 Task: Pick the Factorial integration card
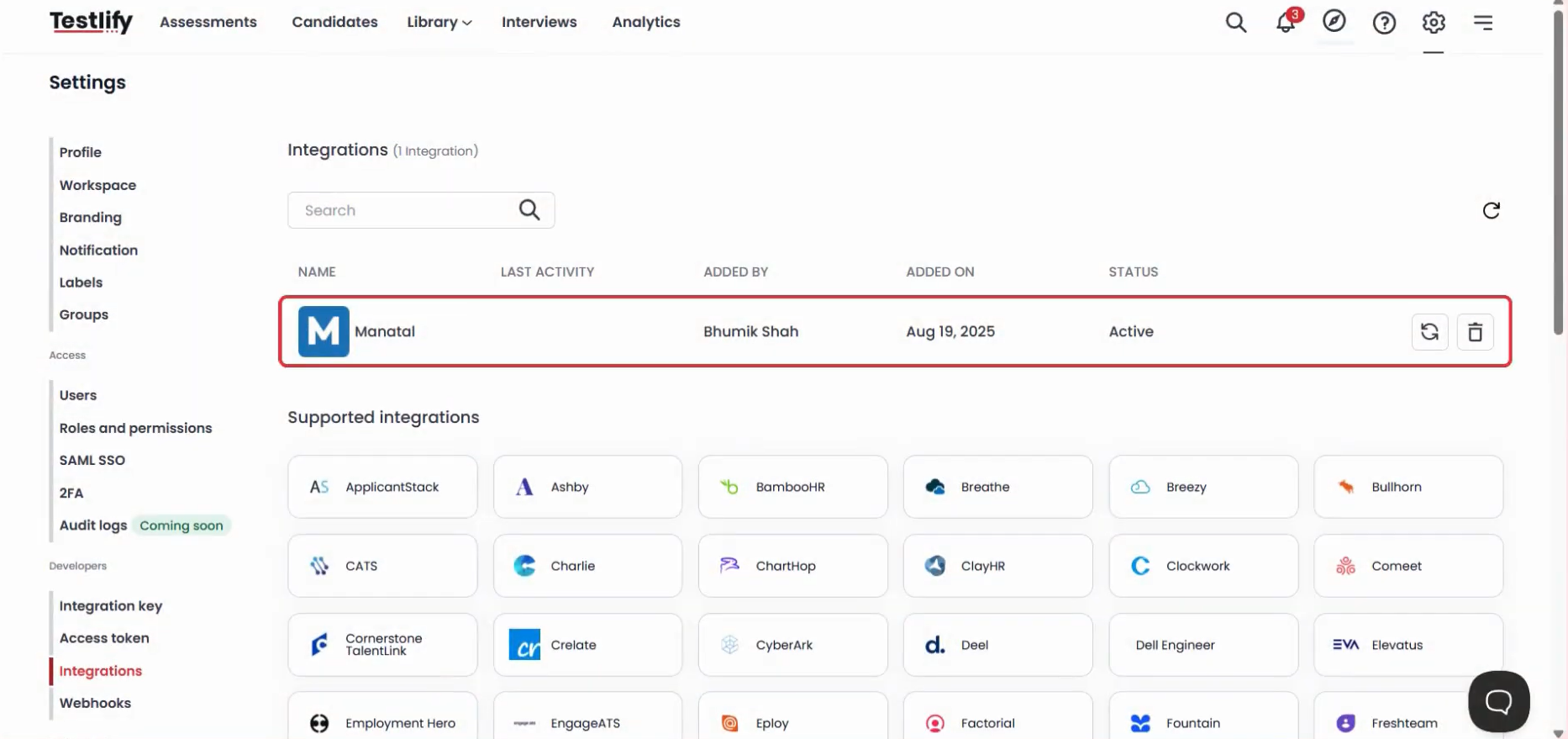tap(997, 715)
